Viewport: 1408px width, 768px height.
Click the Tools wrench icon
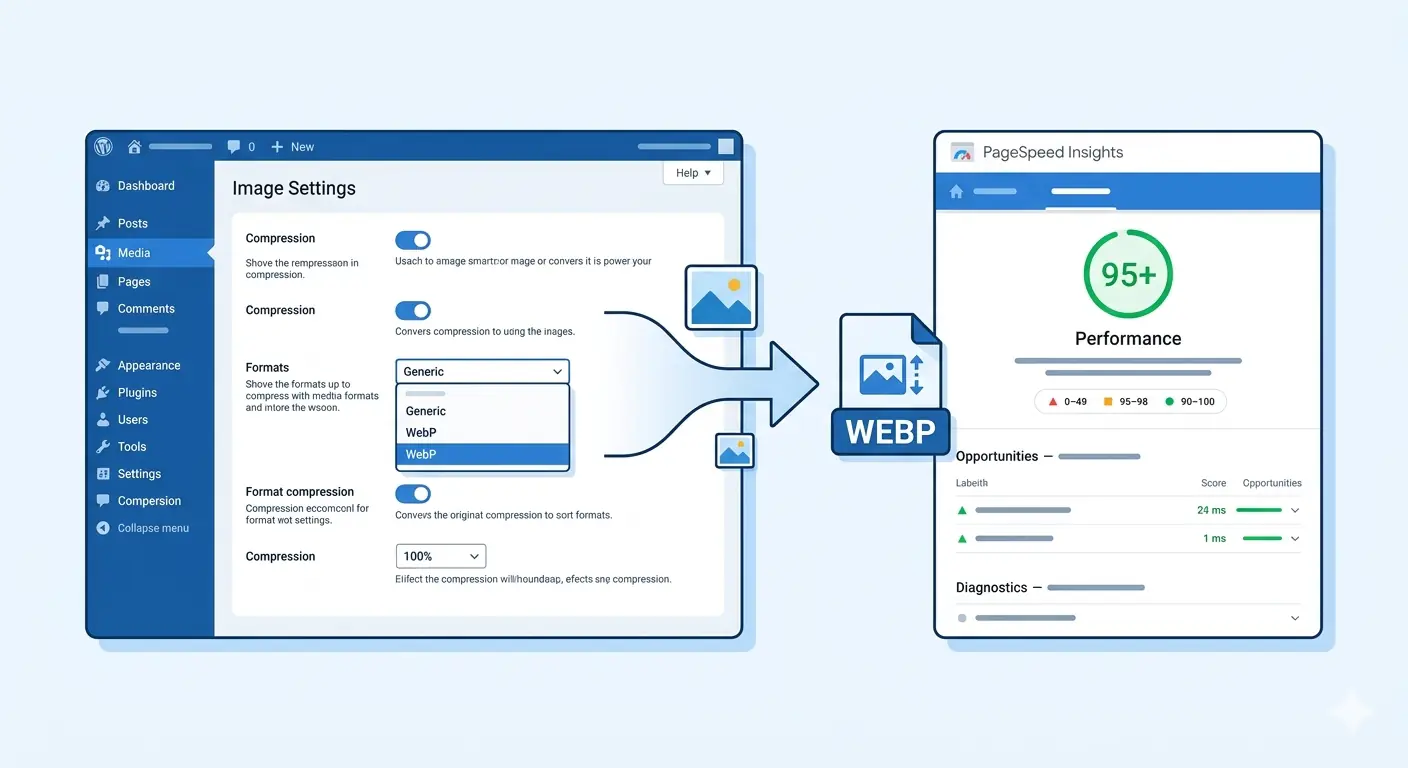pyautogui.click(x=103, y=447)
